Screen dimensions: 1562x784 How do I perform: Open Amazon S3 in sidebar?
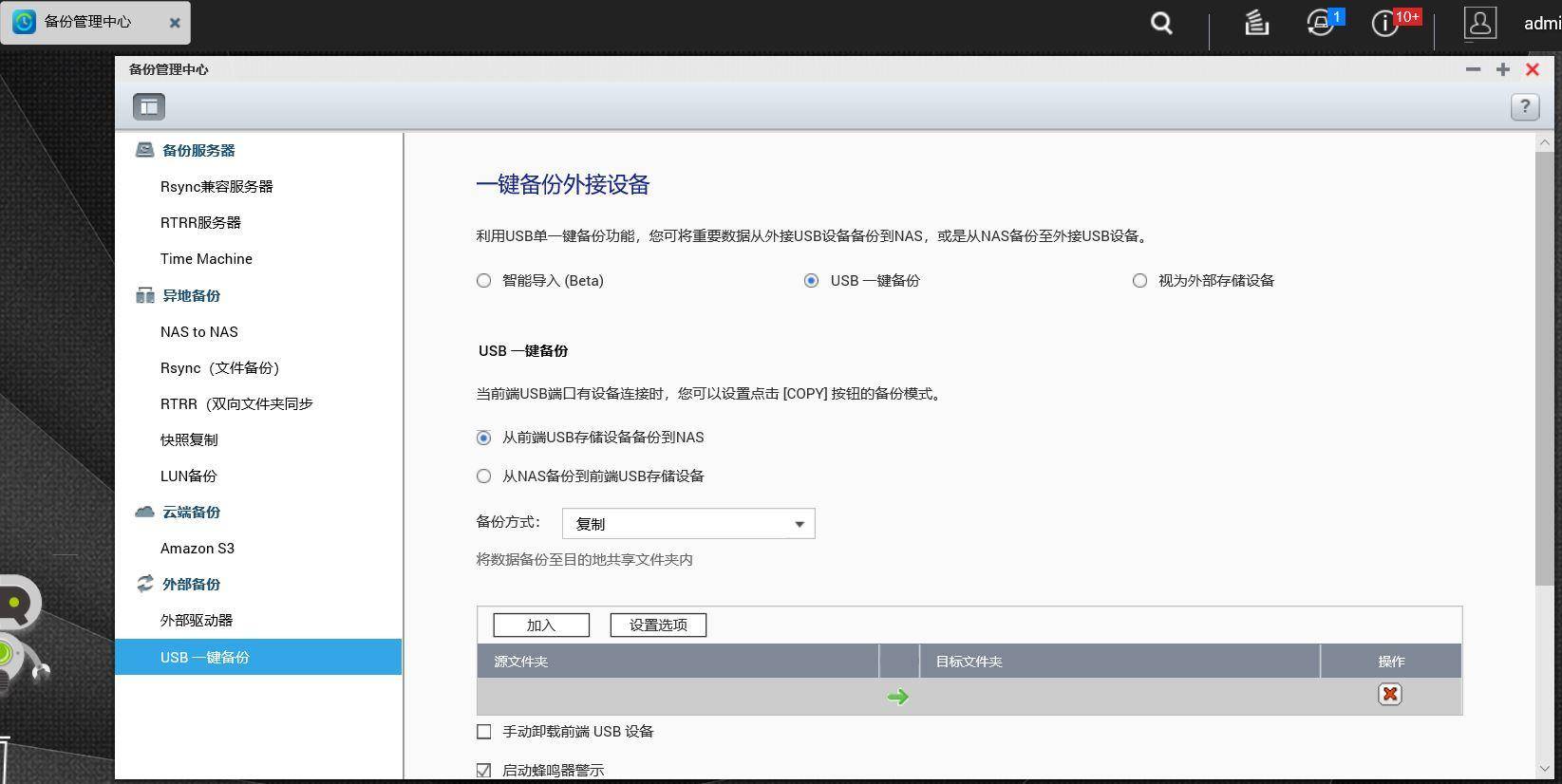[x=198, y=549]
